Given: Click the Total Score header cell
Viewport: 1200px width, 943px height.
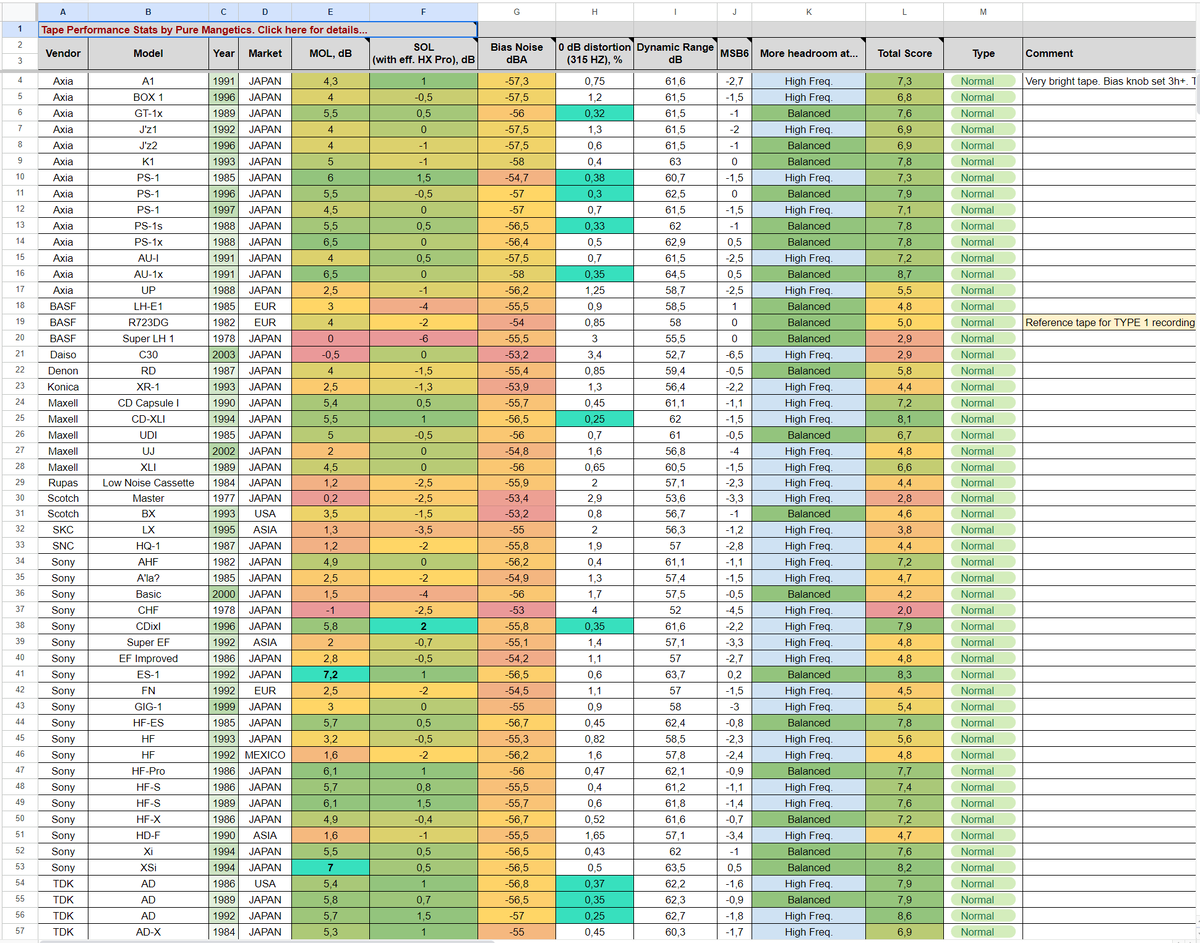Looking at the screenshot, I should click(903, 54).
